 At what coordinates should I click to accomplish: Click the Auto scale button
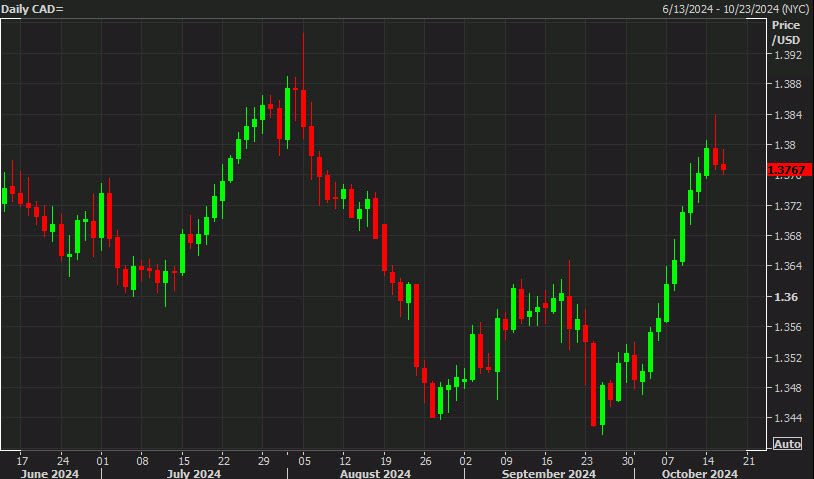tap(787, 444)
